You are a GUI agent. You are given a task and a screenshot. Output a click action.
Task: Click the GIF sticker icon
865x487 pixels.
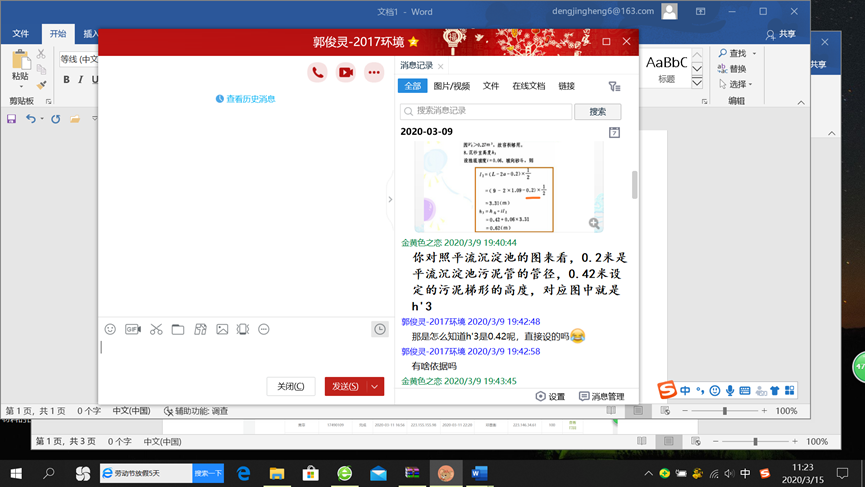[133, 329]
